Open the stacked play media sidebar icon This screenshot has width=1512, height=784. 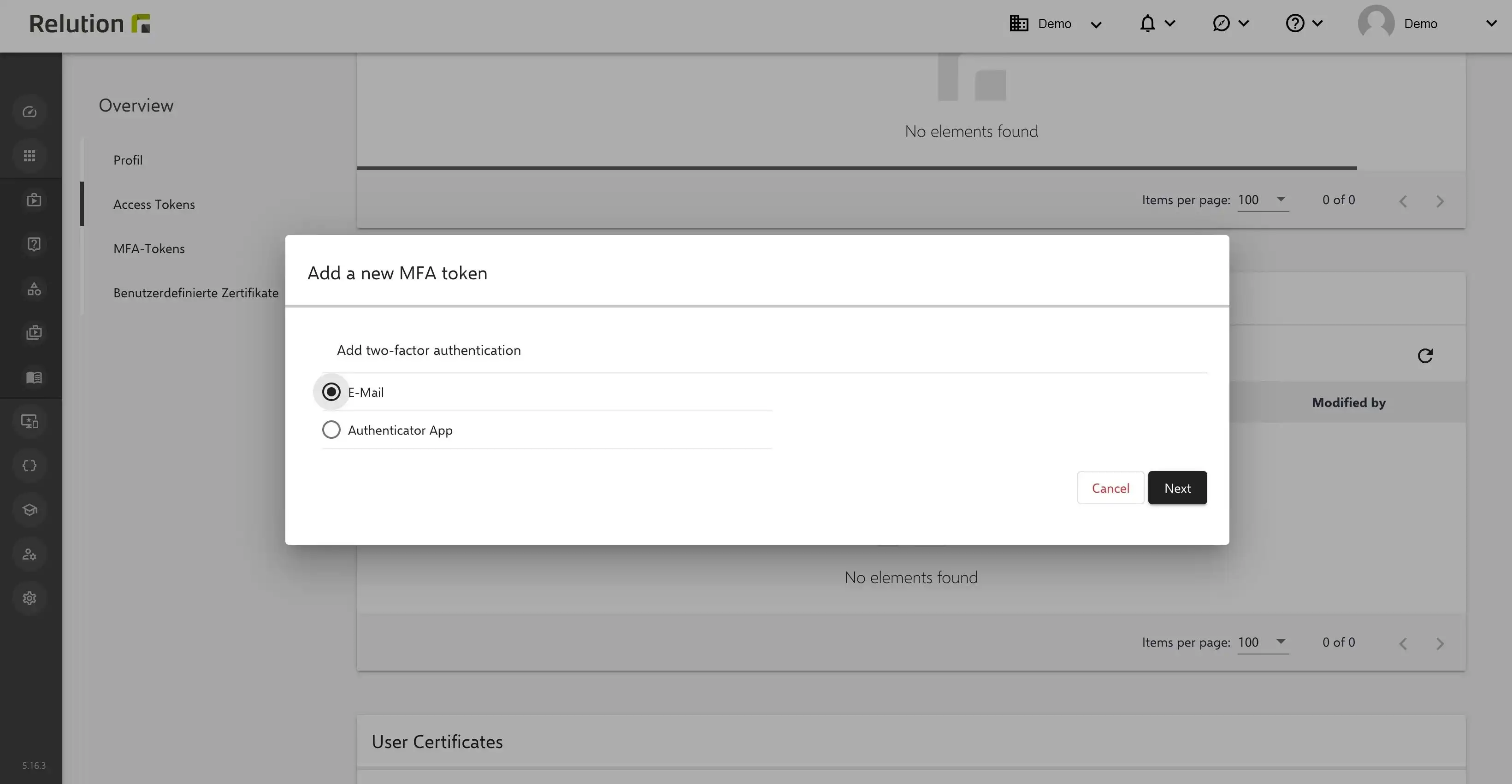(x=34, y=333)
